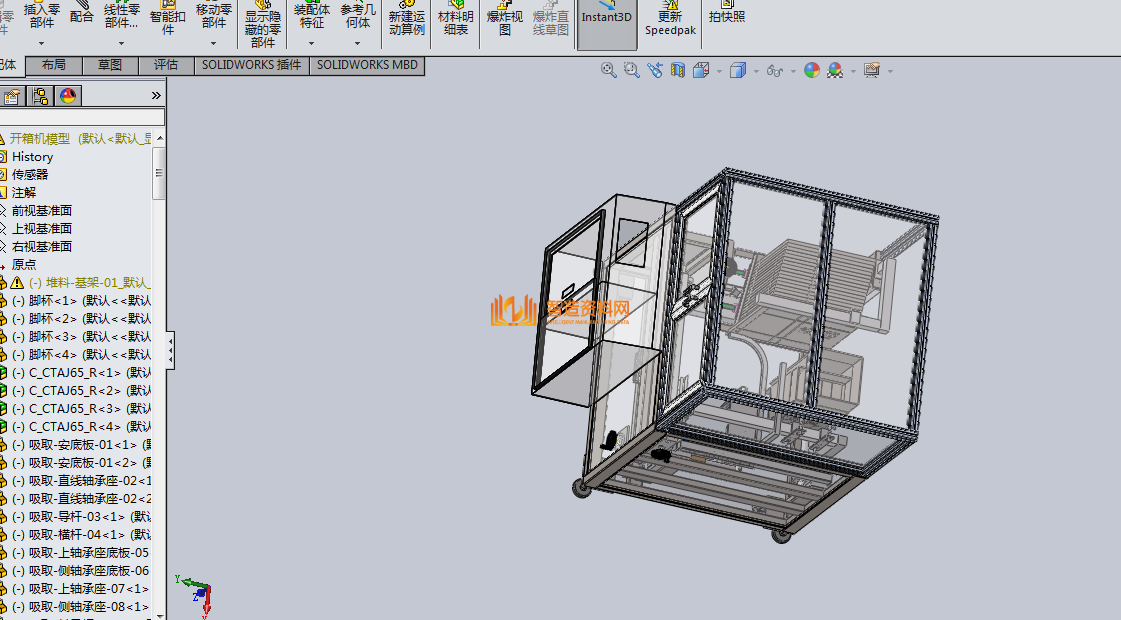Image resolution: width=1121 pixels, height=620 pixels.
Task: Switch to the 草图 tab
Action: [110, 65]
